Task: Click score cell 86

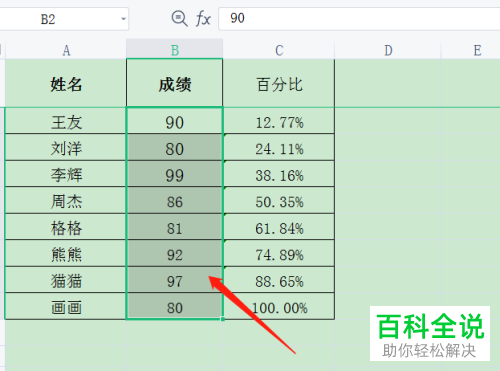Action: coord(175,201)
